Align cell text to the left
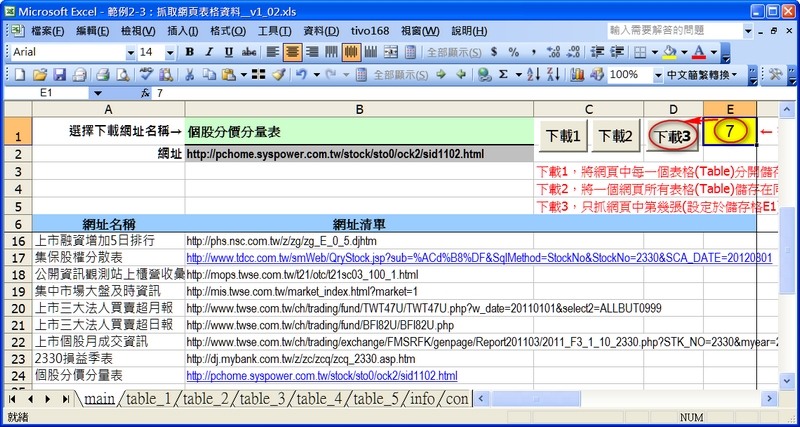The image size is (800, 427). (274, 52)
